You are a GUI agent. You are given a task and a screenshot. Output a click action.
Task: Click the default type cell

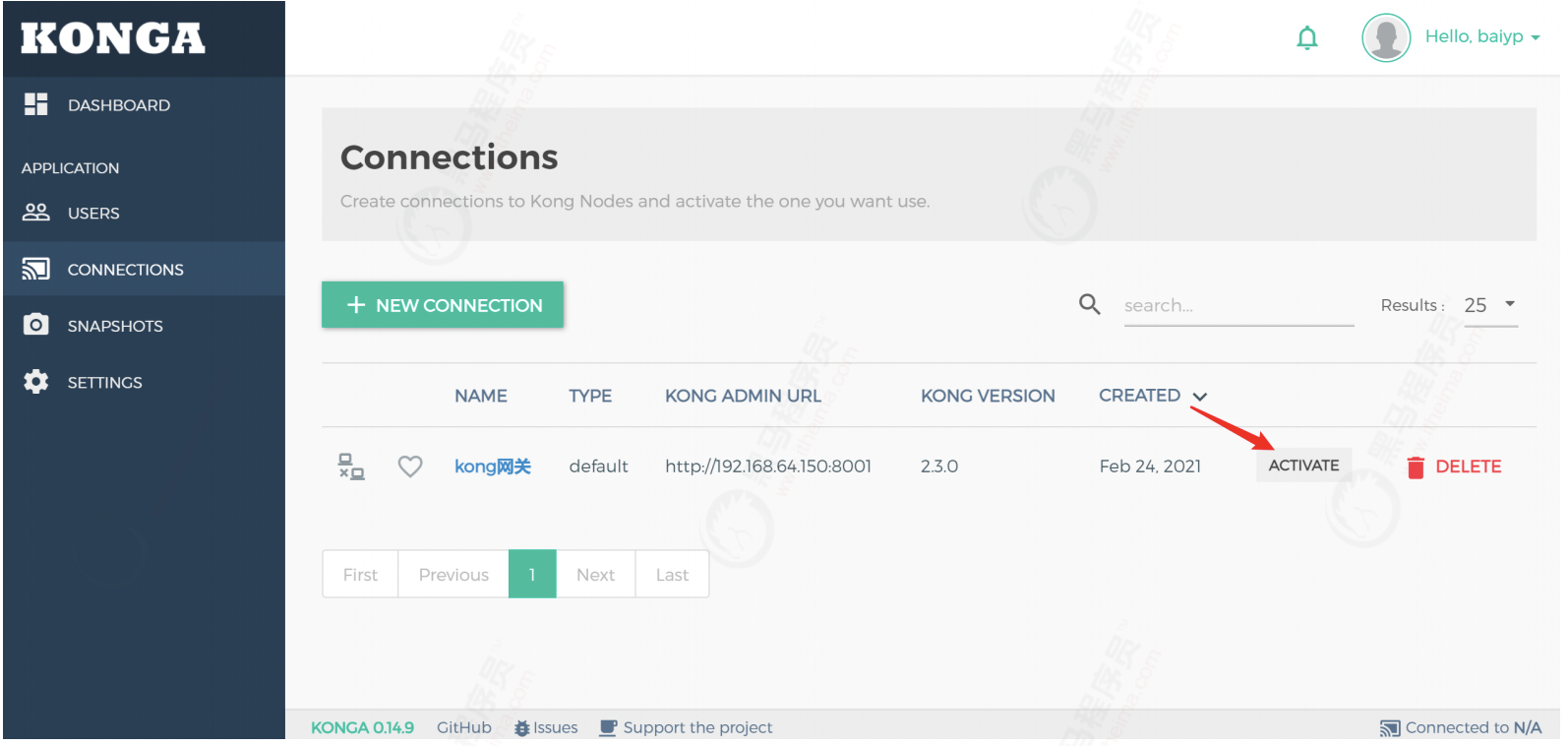598,466
